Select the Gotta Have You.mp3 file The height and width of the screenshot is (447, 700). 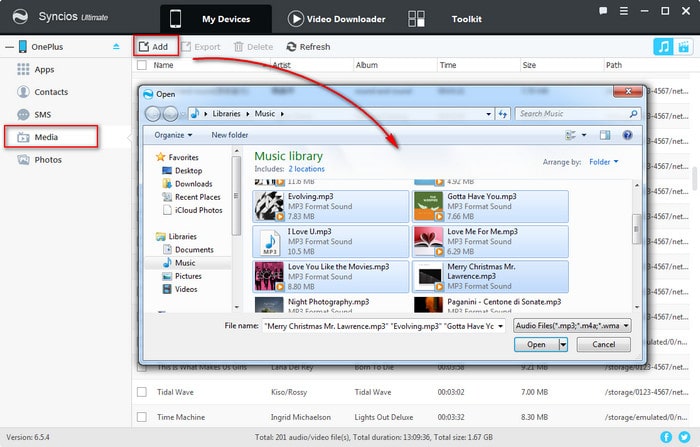[490, 206]
